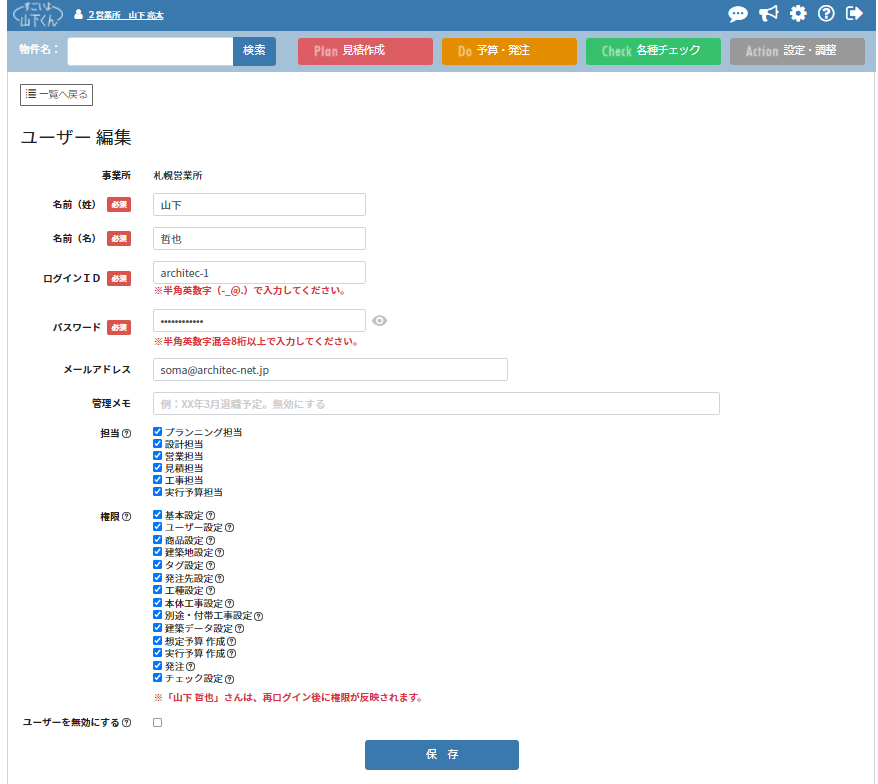Open the Action 設定・調整 menu
878x784 pixels.
[797, 51]
